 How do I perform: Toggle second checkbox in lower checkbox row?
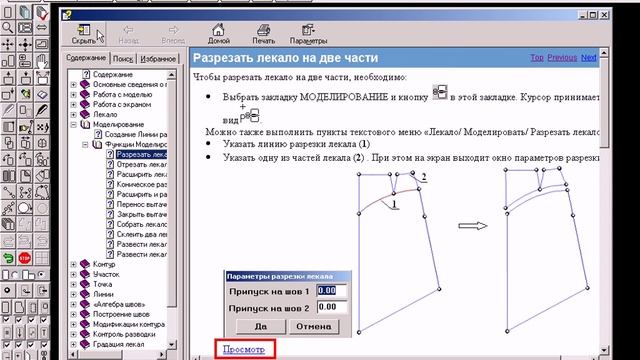pyautogui.click(x=19, y=345)
